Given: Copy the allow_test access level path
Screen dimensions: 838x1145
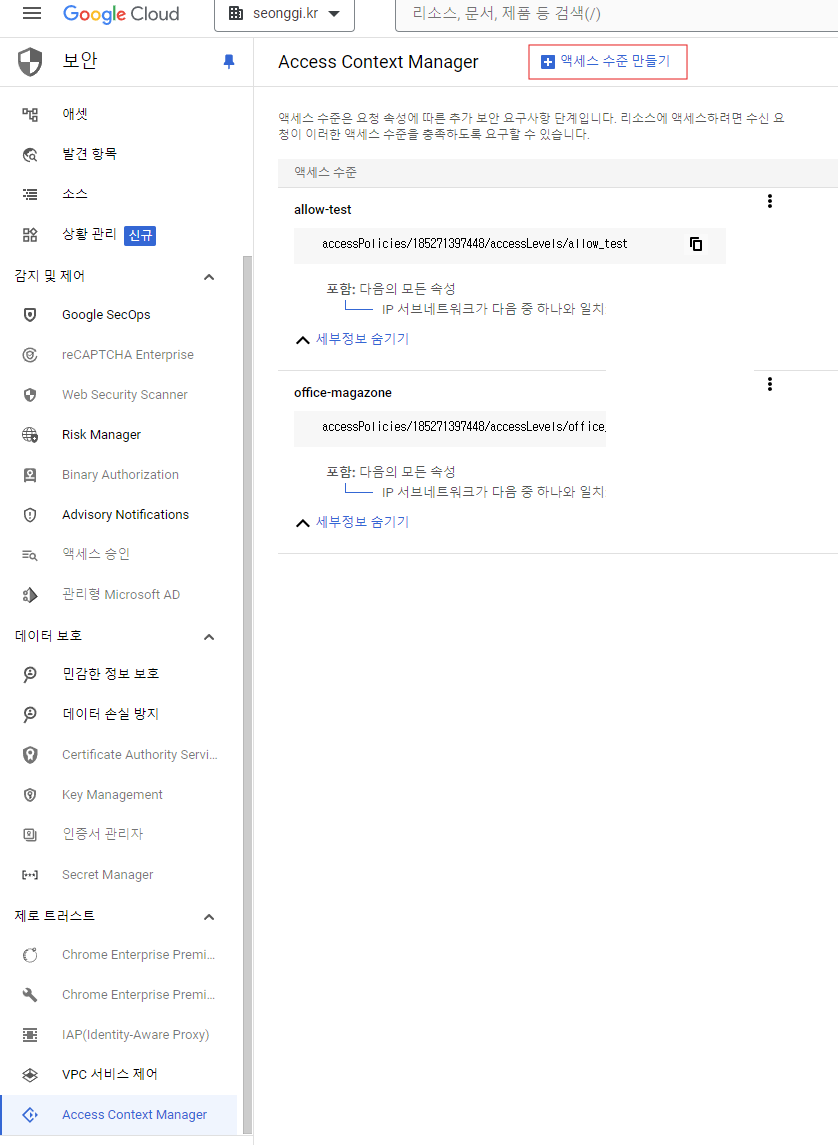Looking at the screenshot, I should (x=696, y=244).
